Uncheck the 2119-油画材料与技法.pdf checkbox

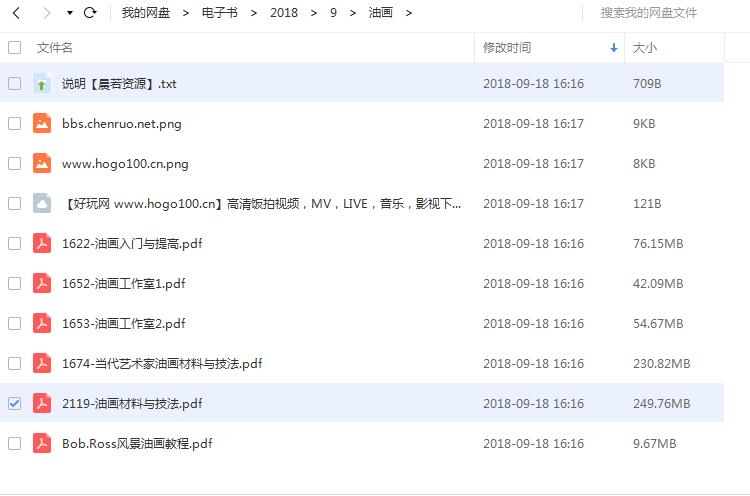click(14, 403)
